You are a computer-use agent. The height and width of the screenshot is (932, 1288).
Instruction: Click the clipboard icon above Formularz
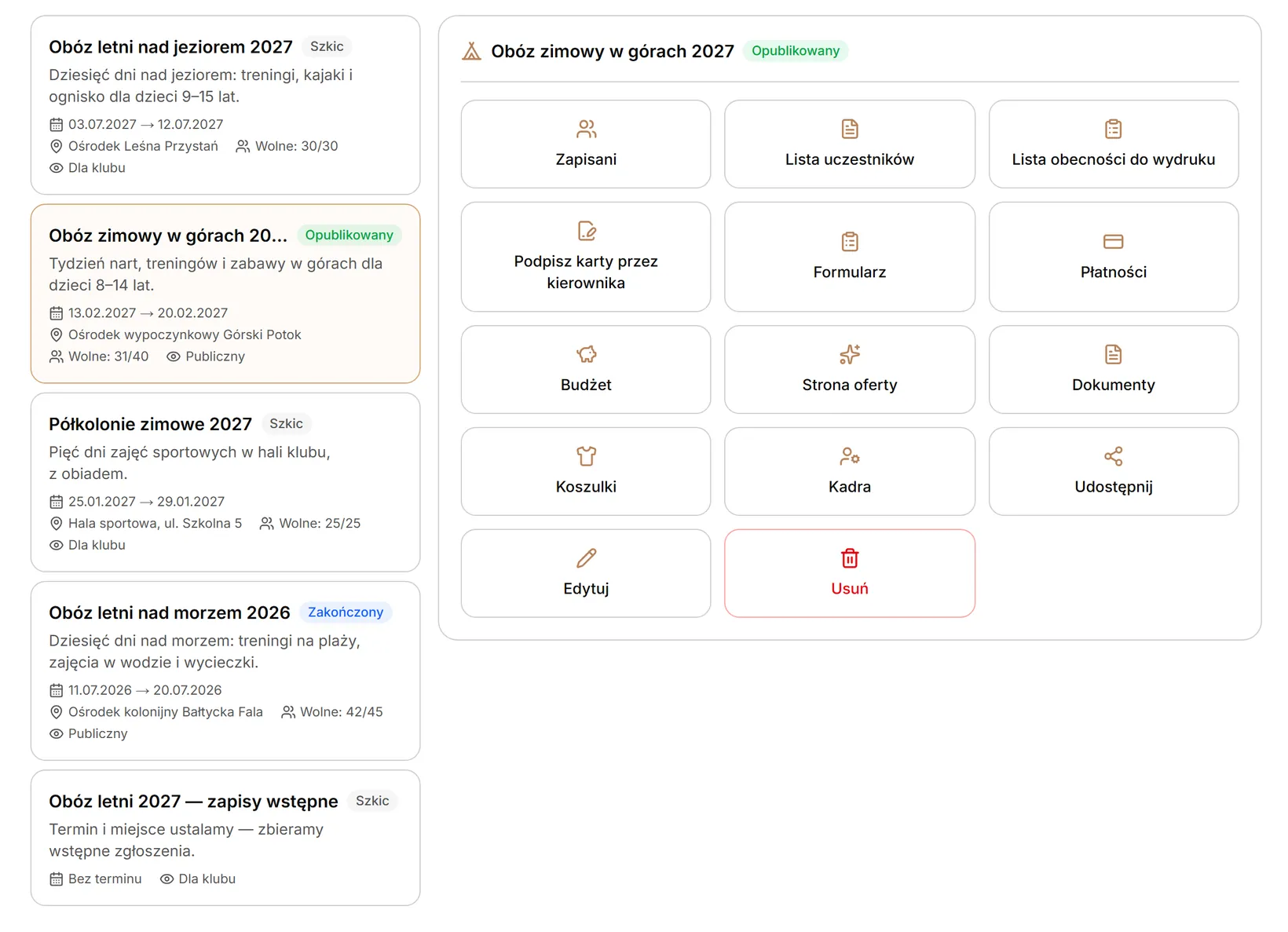point(850,242)
